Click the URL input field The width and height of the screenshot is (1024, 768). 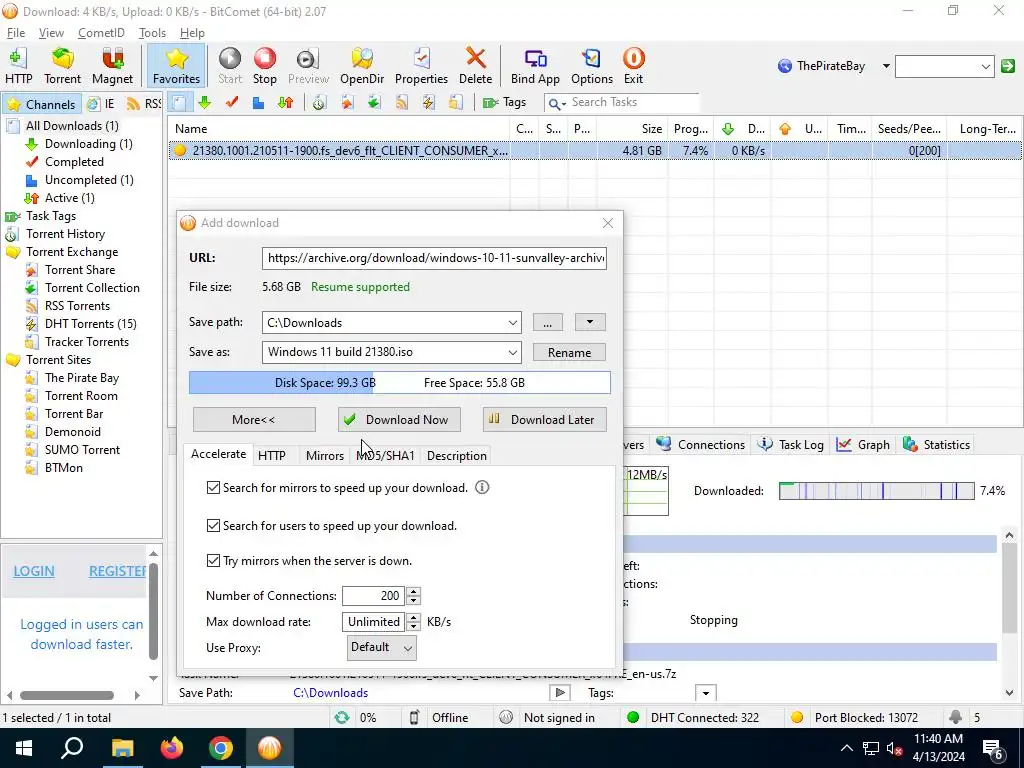point(434,258)
